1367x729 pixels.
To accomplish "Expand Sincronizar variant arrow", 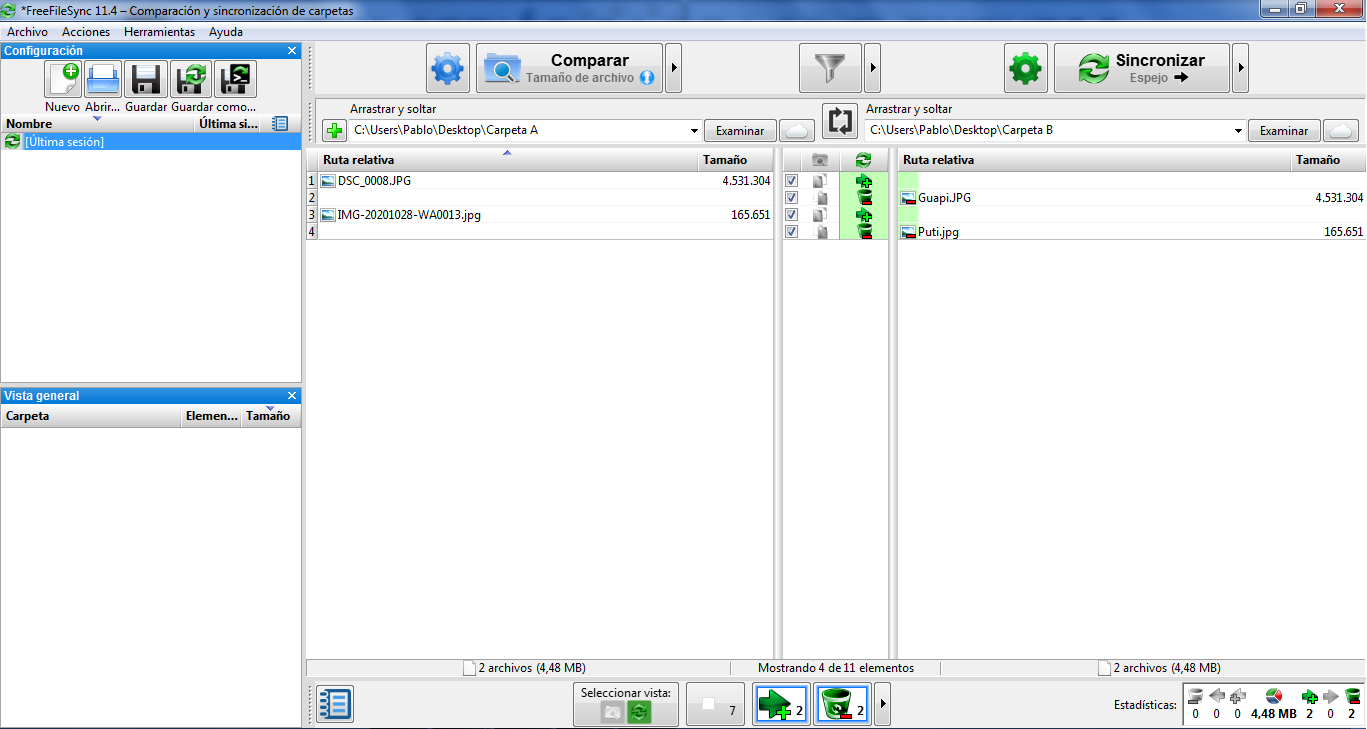I will coord(1241,68).
